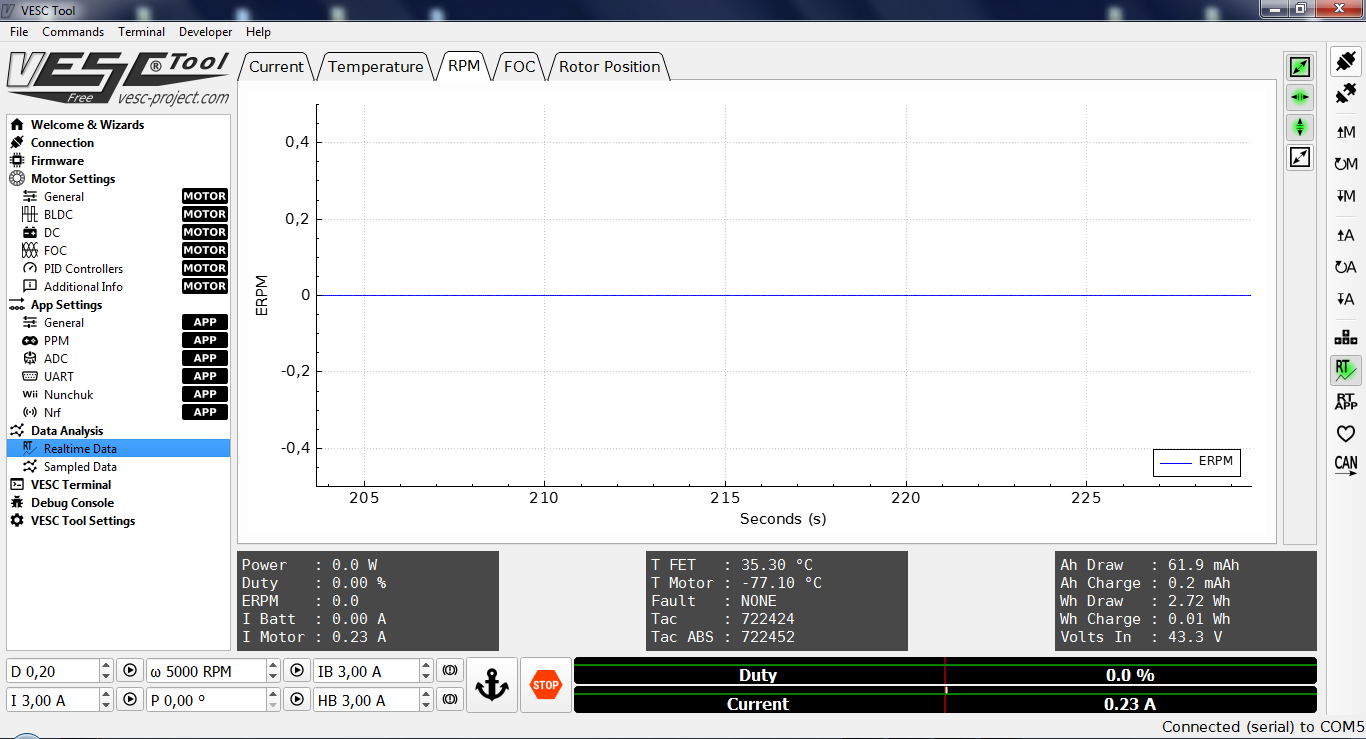This screenshot has width=1366, height=739.
Task: Toggle the vertical autoscale plot button
Action: point(1299,127)
